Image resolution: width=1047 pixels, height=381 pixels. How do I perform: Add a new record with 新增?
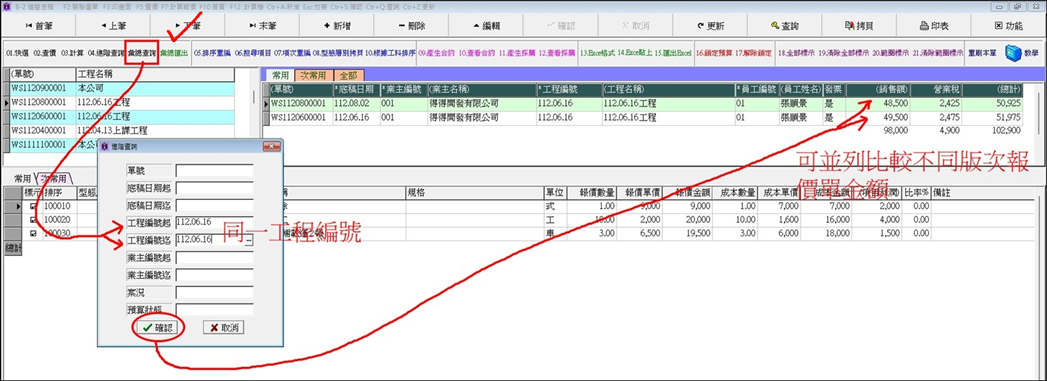pyautogui.click(x=337, y=25)
